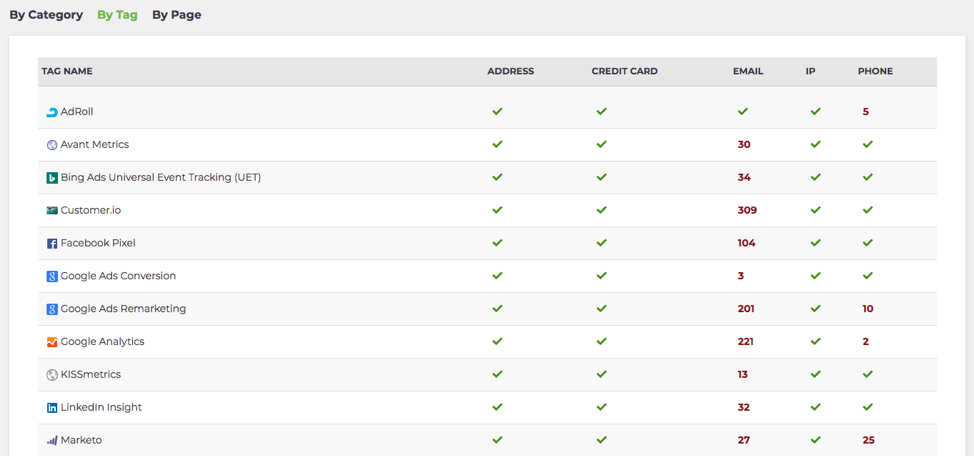Click the Google Analytics chart icon
Image resolution: width=974 pixels, height=456 pixels.
(x=52, y=342)
